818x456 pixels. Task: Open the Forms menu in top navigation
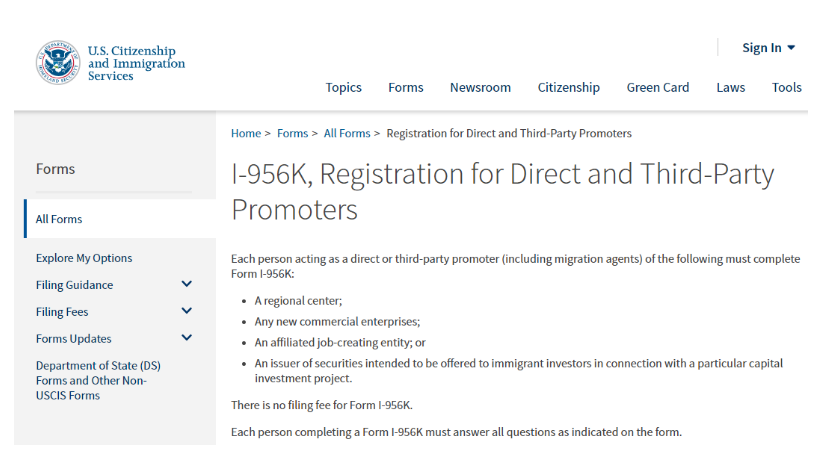coord(405,88)
